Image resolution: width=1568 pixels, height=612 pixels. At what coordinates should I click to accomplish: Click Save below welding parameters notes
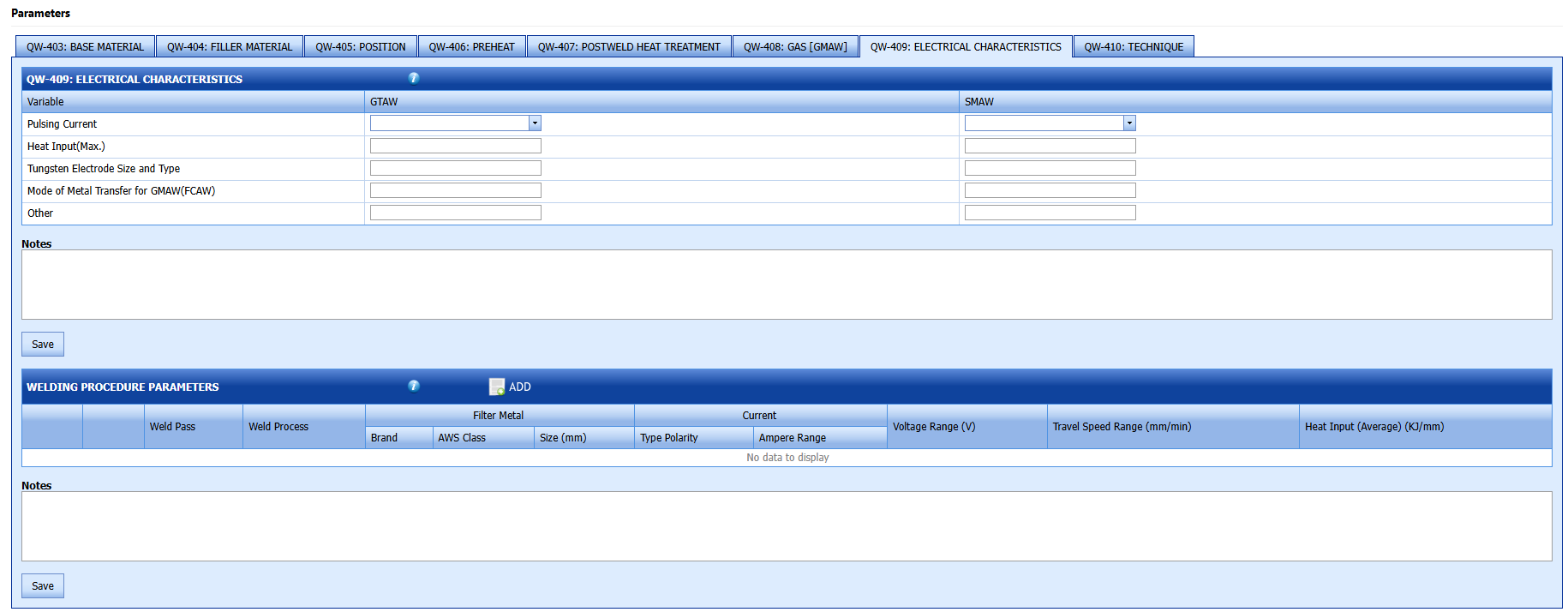[43, 586]
